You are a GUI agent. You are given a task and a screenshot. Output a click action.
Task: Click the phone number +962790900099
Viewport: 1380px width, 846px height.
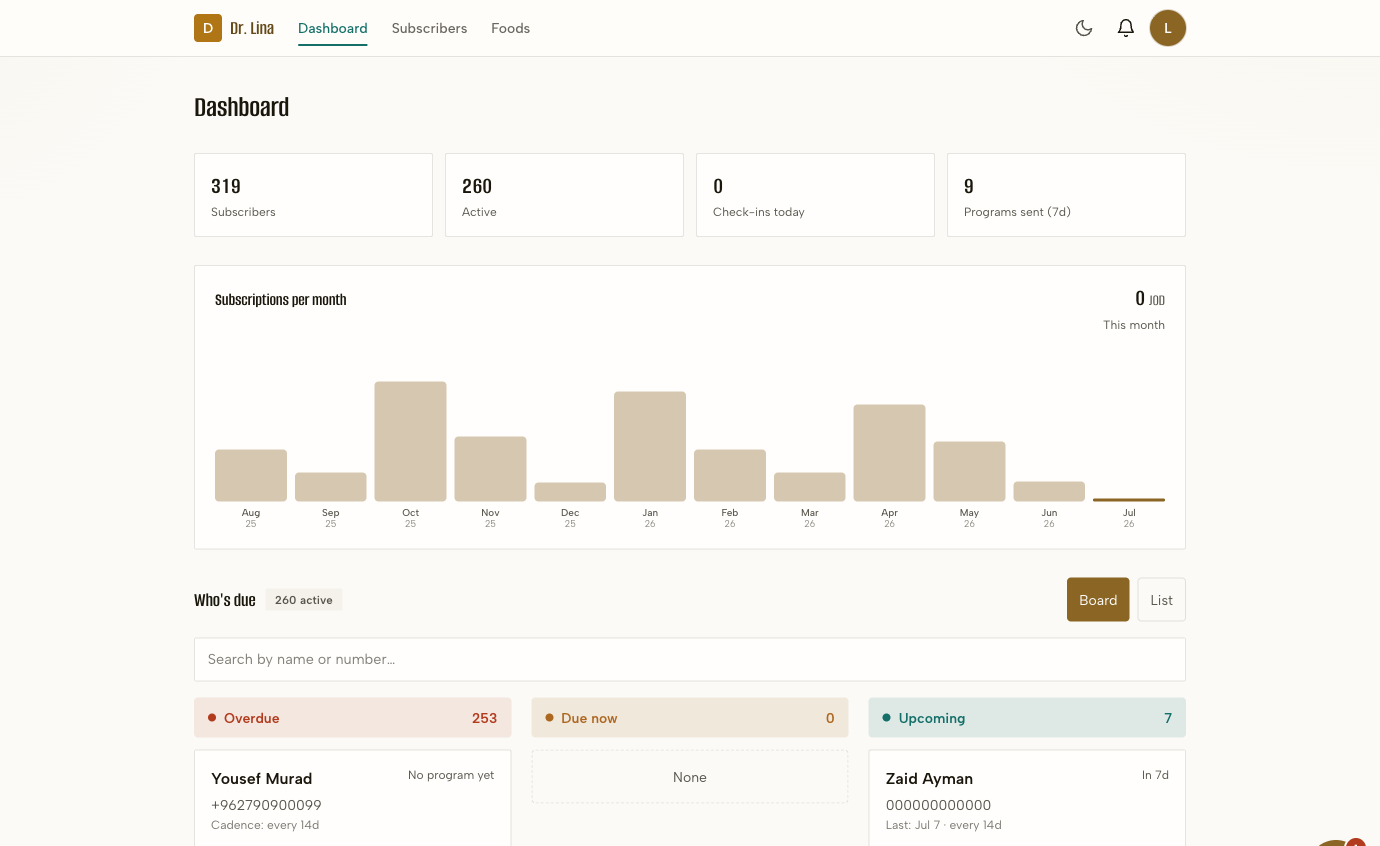[266, 805]
